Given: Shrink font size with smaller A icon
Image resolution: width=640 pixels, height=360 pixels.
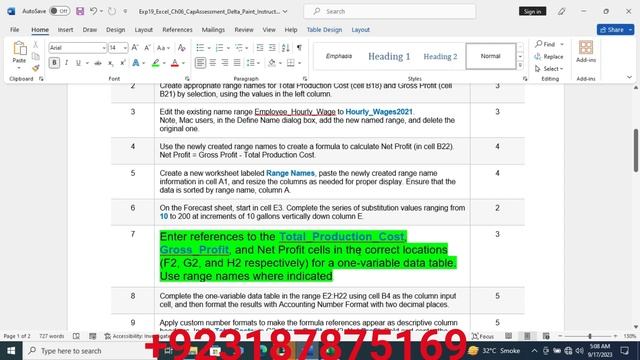Looking at the screenshot, I should 147,48.
